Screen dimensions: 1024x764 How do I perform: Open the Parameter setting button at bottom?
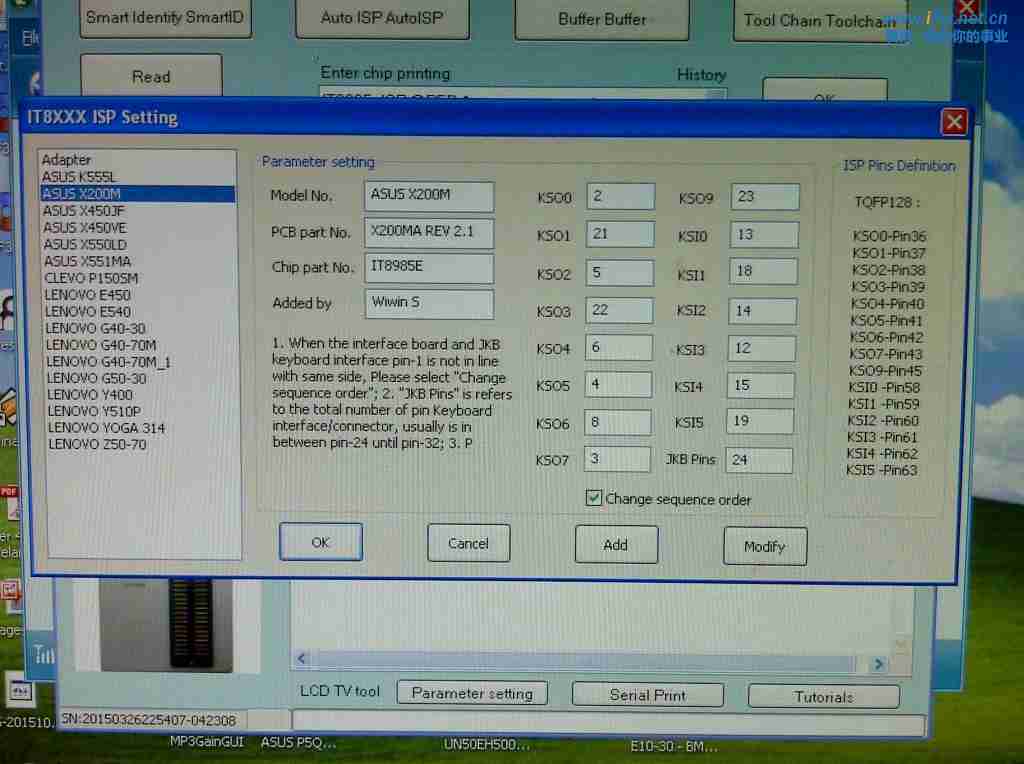tap(472, 693)
